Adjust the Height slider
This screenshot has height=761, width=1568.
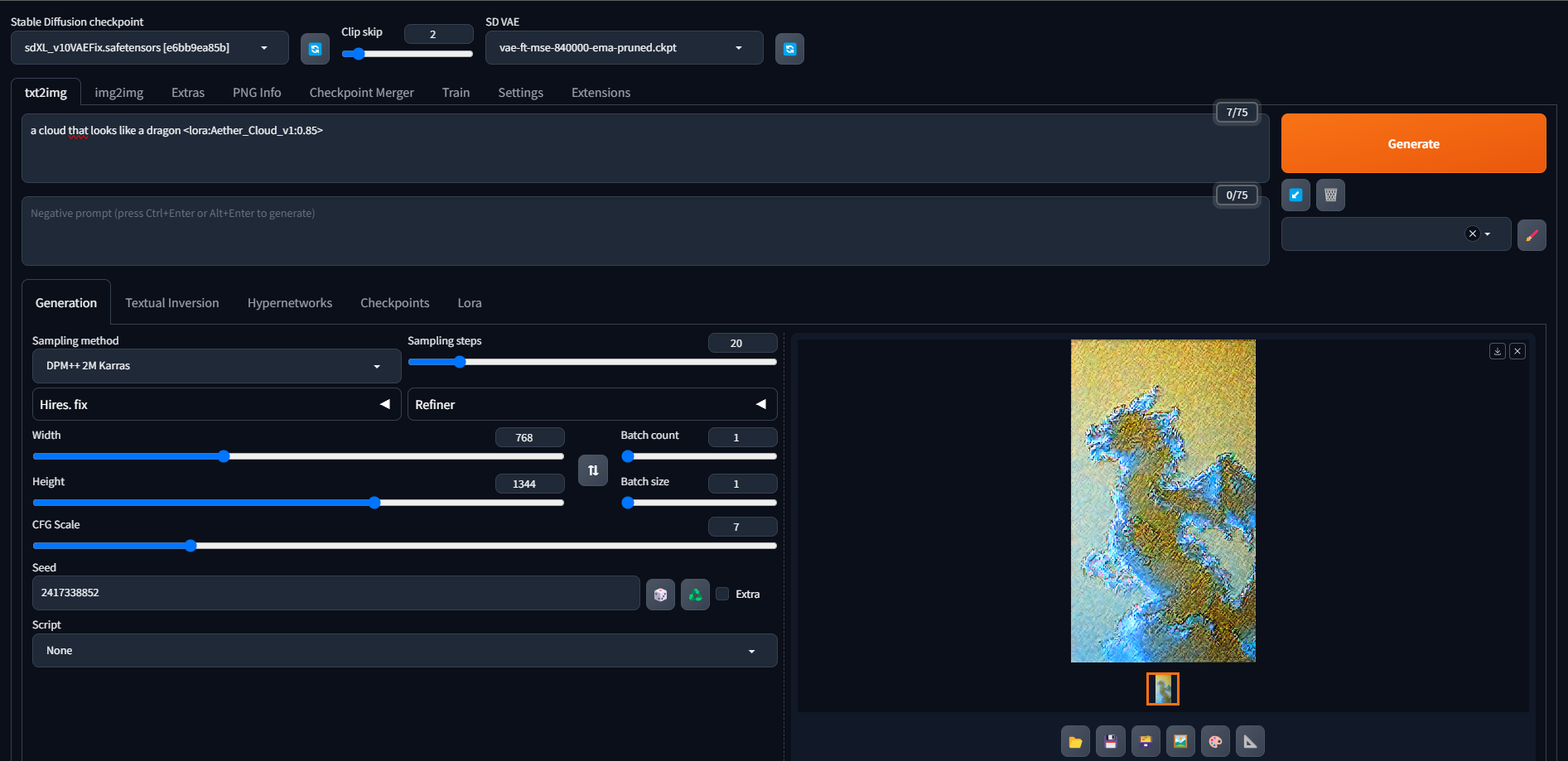(x=298, y=503)
